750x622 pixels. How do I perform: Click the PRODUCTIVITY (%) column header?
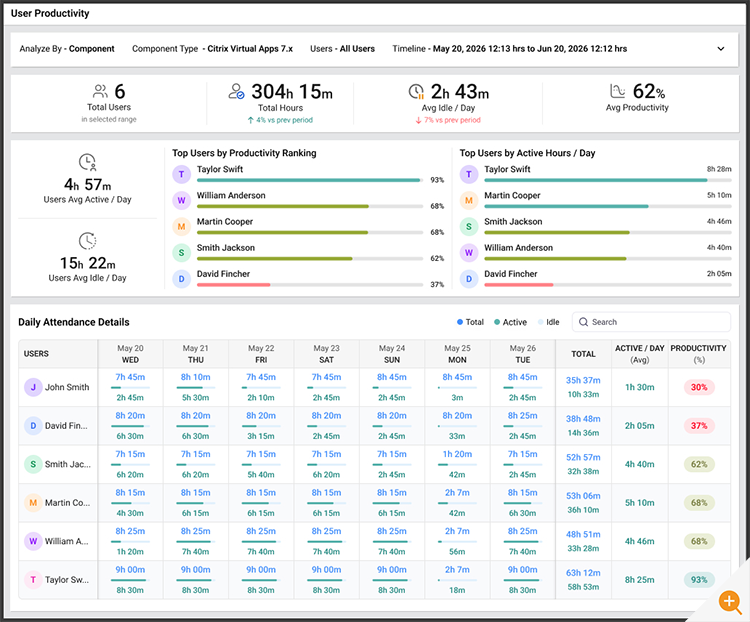coord(698,354)
